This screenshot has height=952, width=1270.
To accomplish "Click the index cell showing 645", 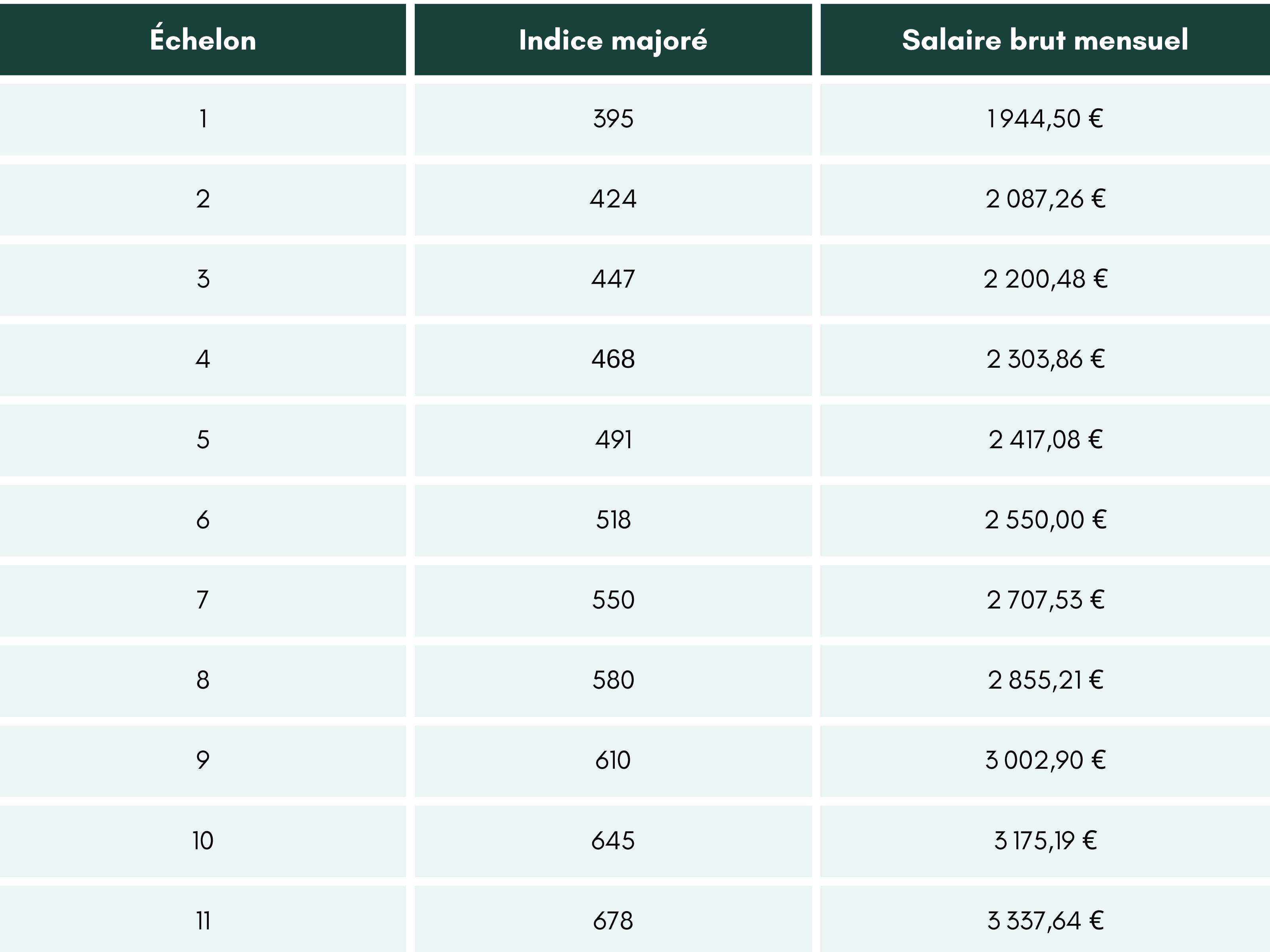I will [x=613, y=841].
